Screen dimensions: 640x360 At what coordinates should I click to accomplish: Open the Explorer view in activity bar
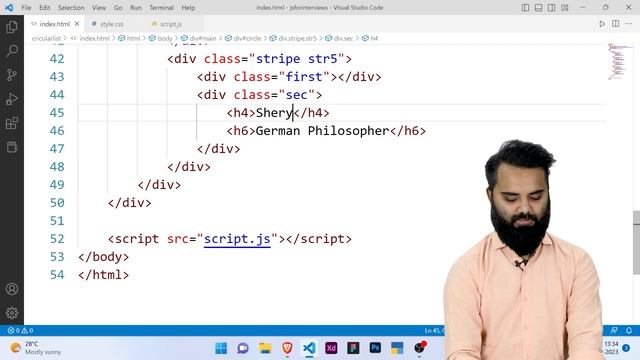pos(12,27)
